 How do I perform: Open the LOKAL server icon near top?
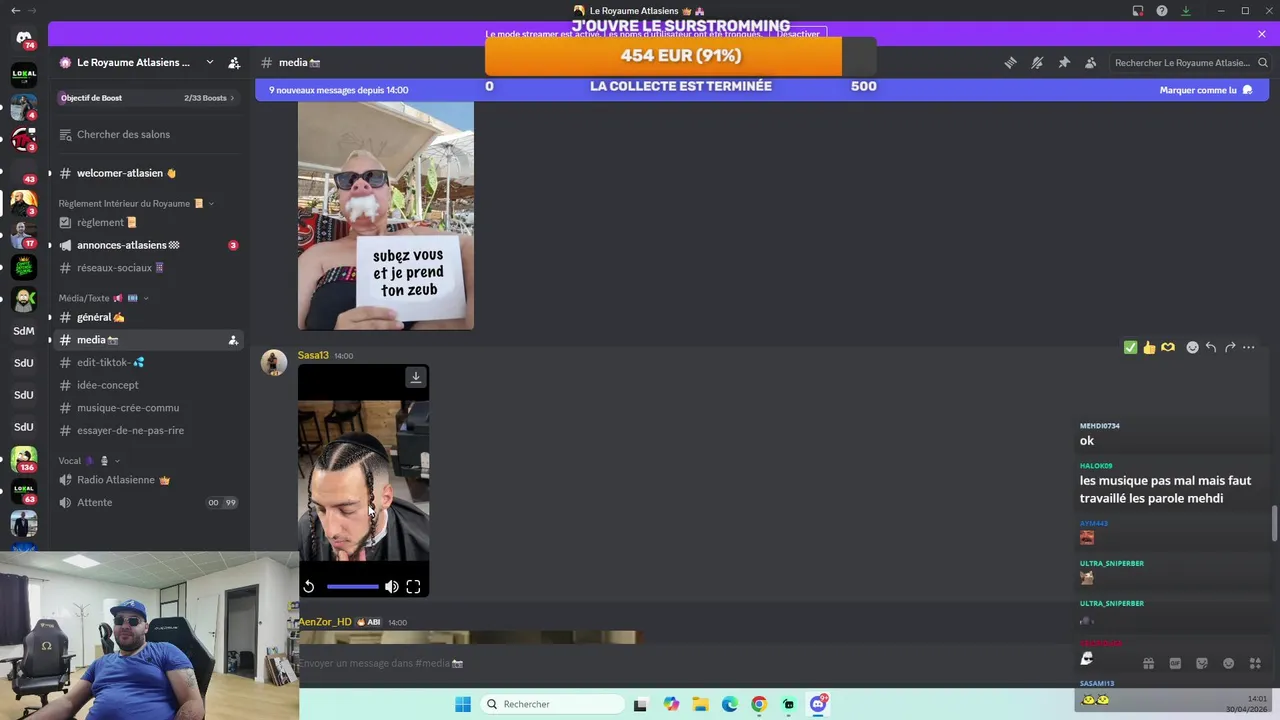[x=24, y=75]
